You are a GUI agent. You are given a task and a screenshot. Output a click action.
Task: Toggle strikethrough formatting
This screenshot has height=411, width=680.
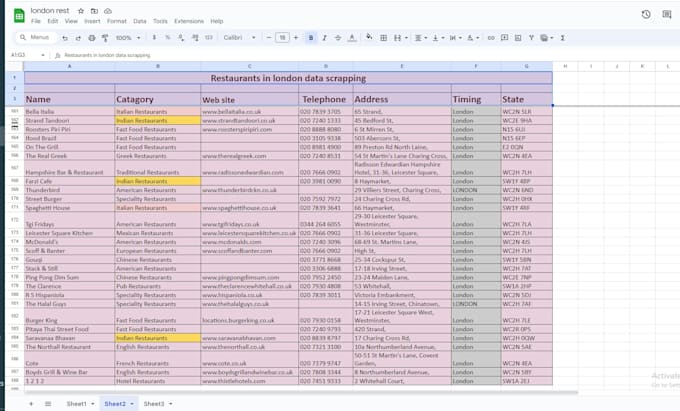point(338,38)
